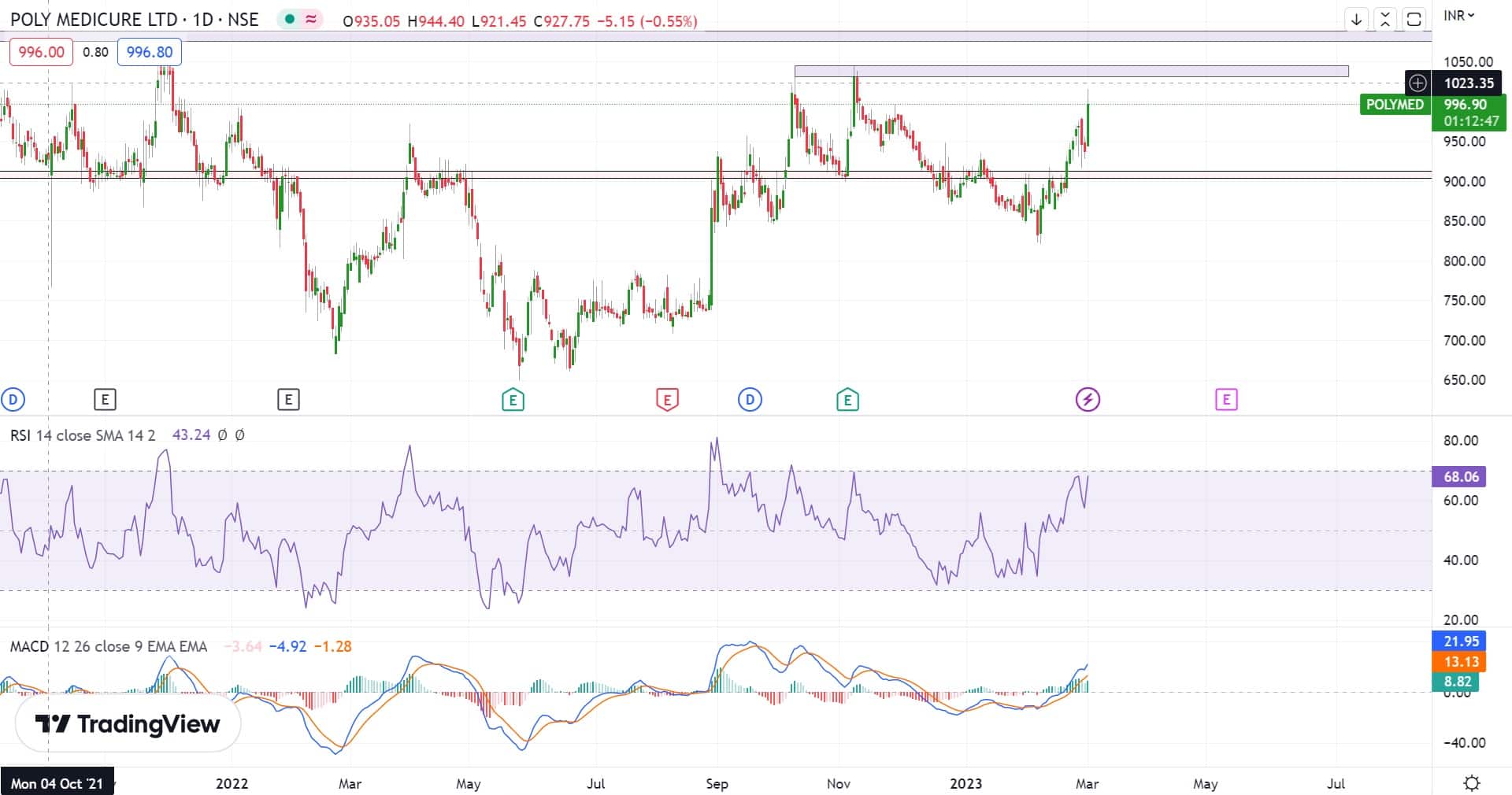Click the 0.80 spread value
Viewport: 1512px width, 795px height.
[x=95, y=52]
